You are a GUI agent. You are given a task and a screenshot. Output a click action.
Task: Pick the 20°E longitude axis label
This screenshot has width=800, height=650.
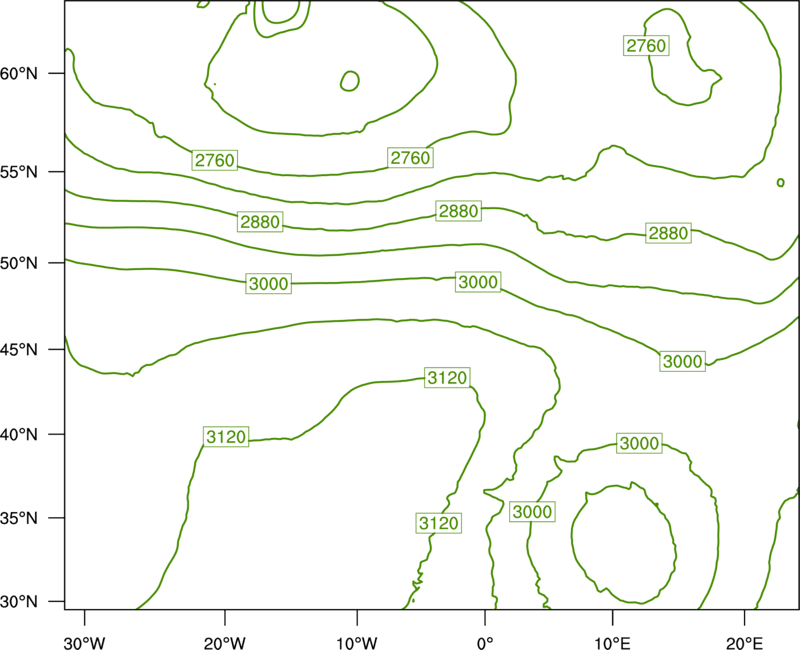tap(744, 643)
